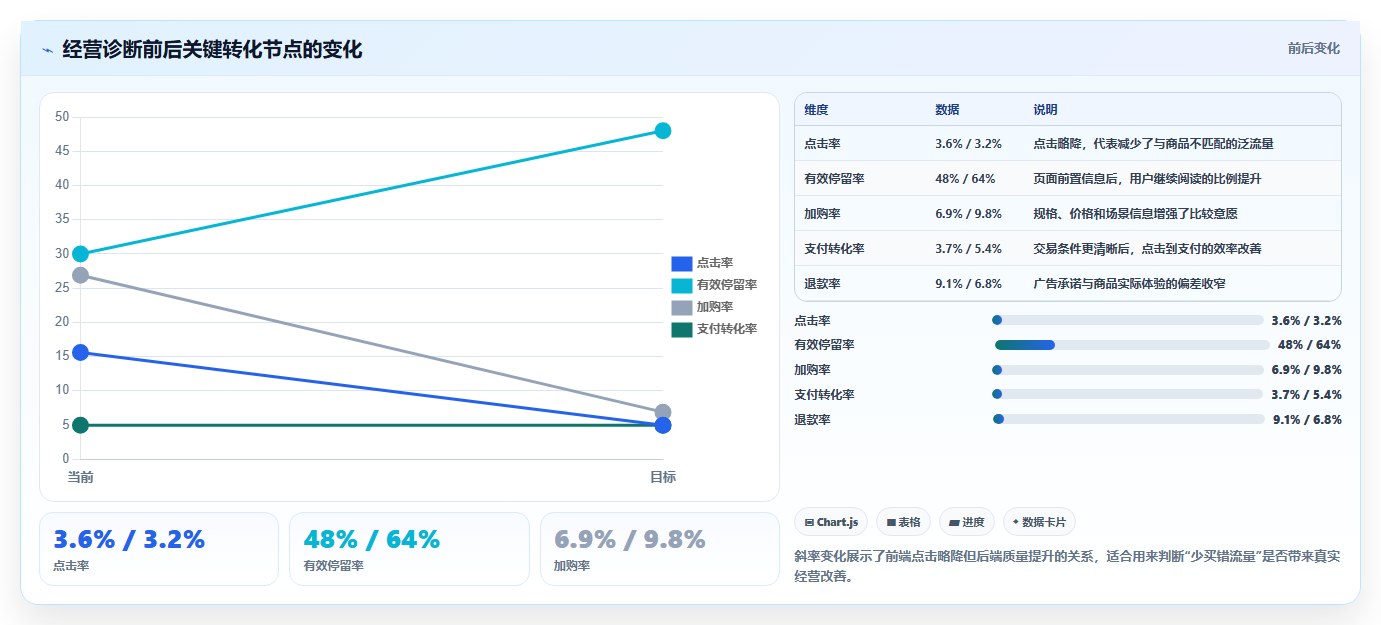This screenshot has height=625, width=1381.
Task: Click the footer note starting with 斜率变化展示了
Action: point(1067,566)
